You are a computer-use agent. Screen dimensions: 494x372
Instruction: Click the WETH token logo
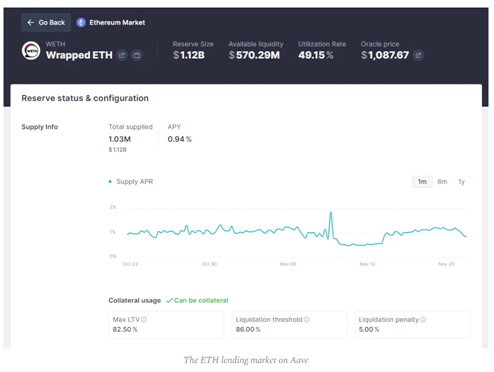tap(31, 51)
